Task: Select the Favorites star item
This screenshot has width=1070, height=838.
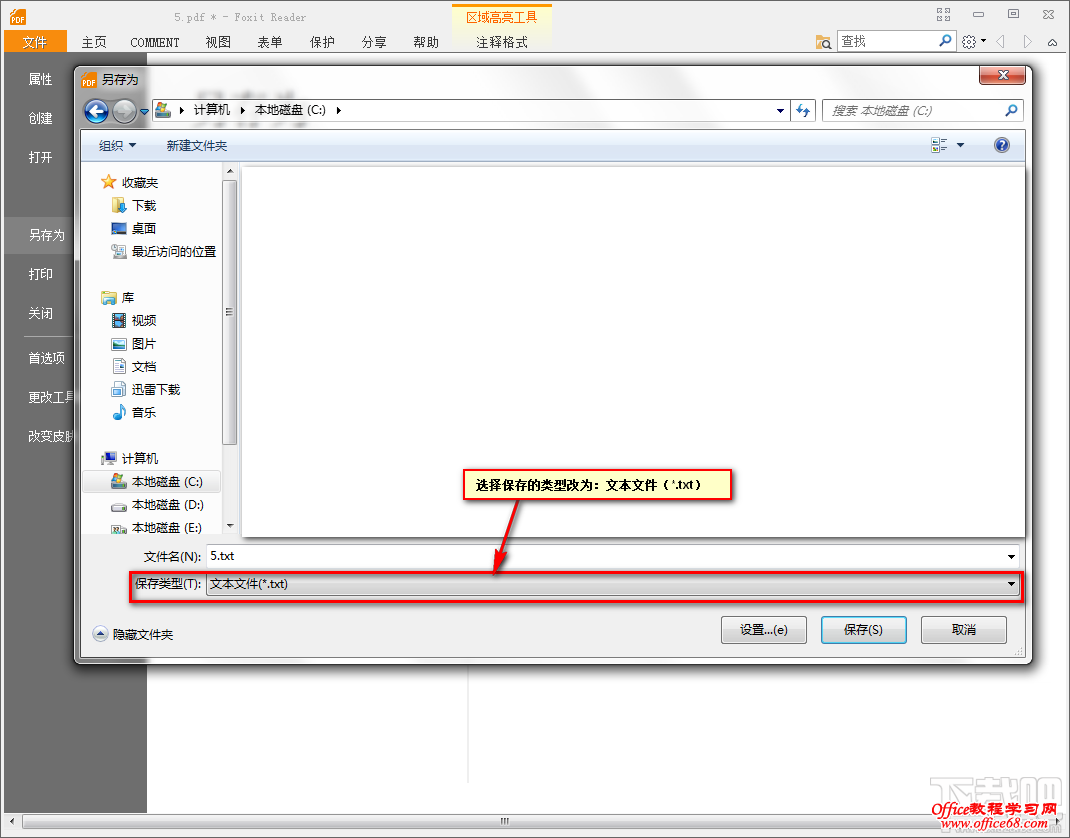Action: click(x=130, y=182)
